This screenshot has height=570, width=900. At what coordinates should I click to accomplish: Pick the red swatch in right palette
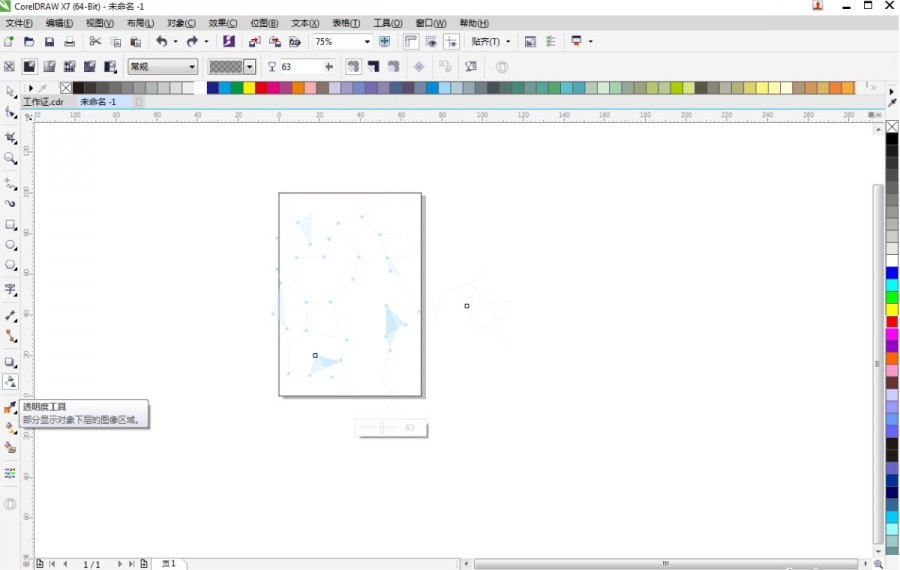point(892,321)
